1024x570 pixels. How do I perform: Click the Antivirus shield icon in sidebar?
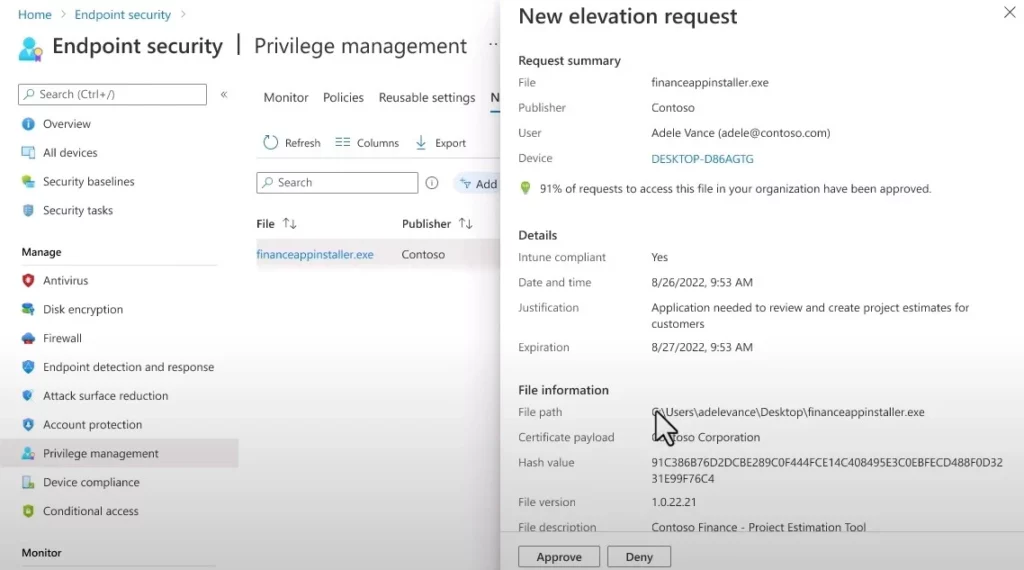click(x=28, y=281)
